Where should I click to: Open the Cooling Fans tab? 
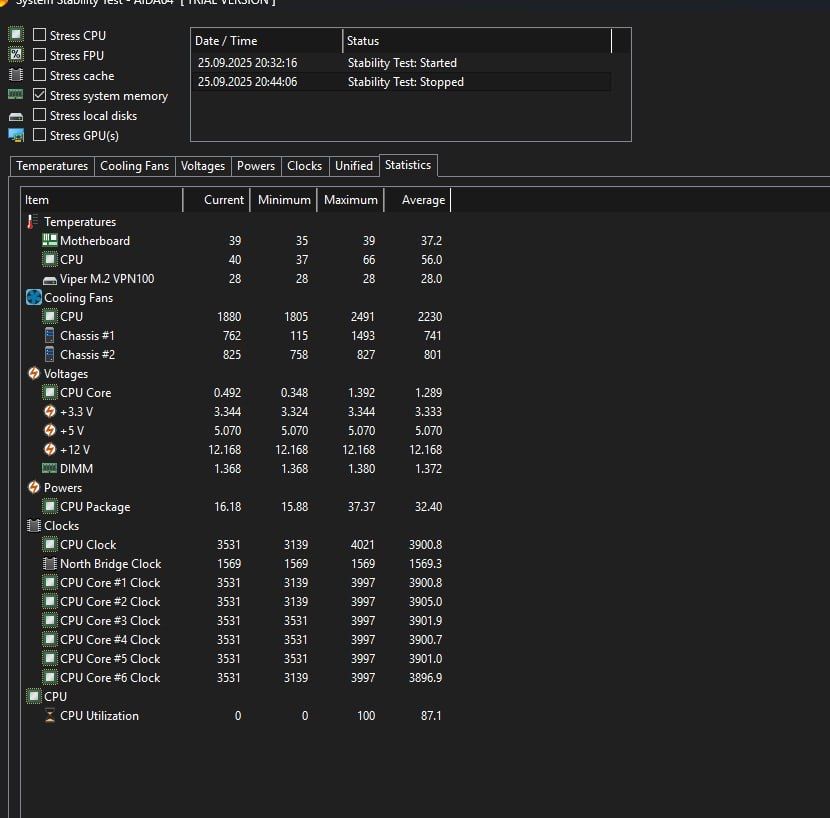point(134,166)
